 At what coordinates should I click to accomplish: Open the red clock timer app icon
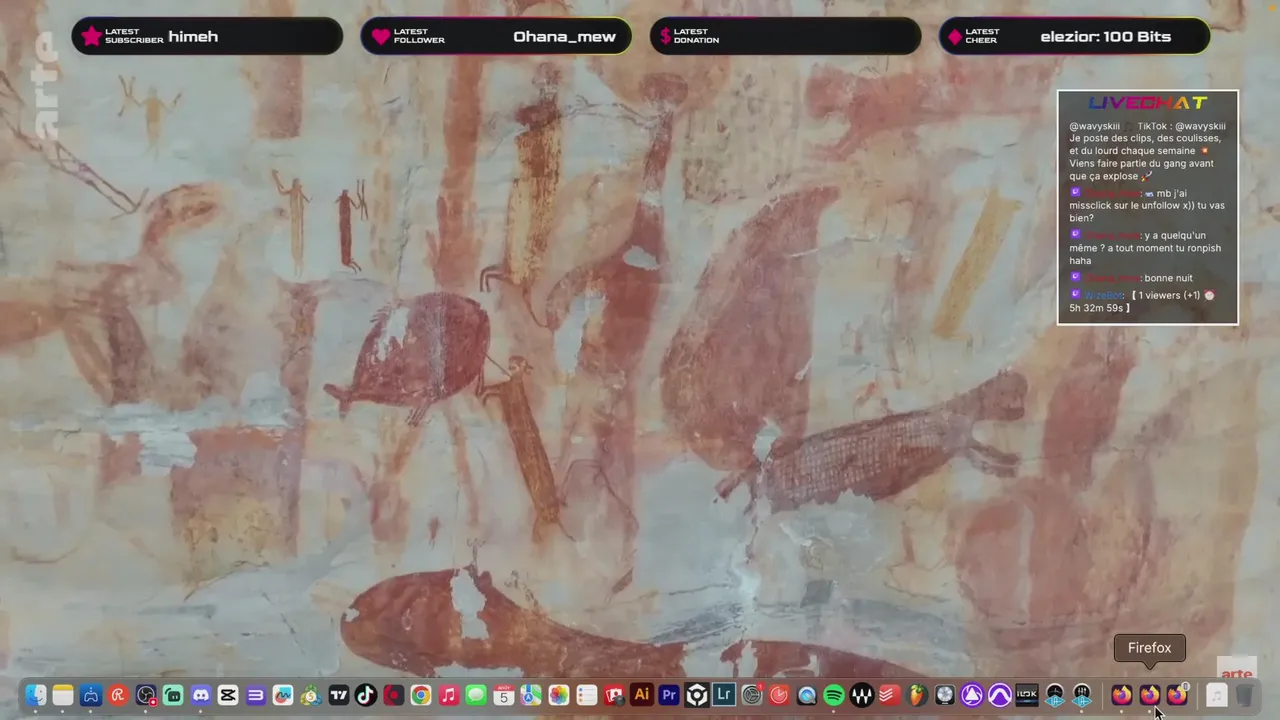779,695
